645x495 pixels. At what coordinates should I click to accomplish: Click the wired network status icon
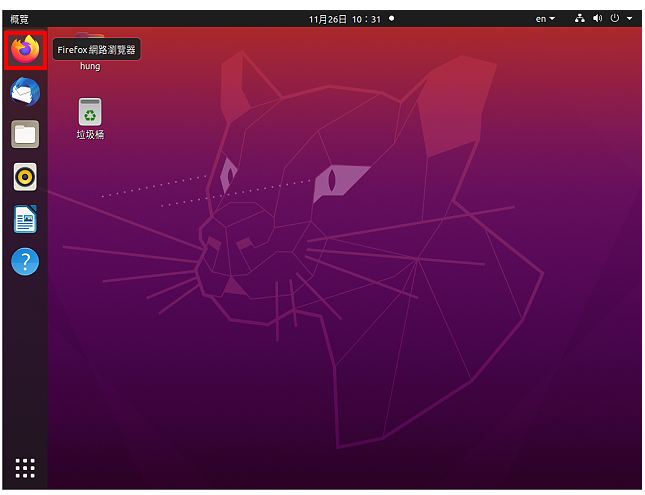(x=580, y=19)
